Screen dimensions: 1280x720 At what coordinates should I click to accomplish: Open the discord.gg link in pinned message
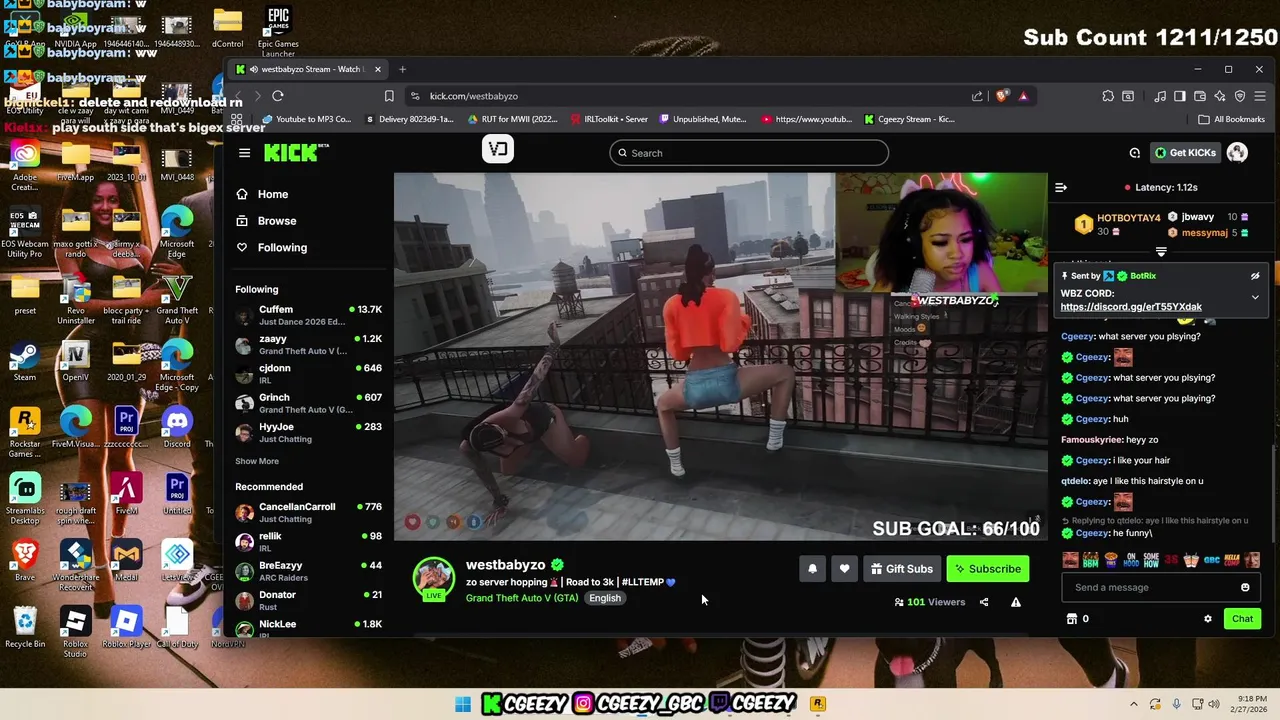pyautogui.click(x=1131, y=307)
